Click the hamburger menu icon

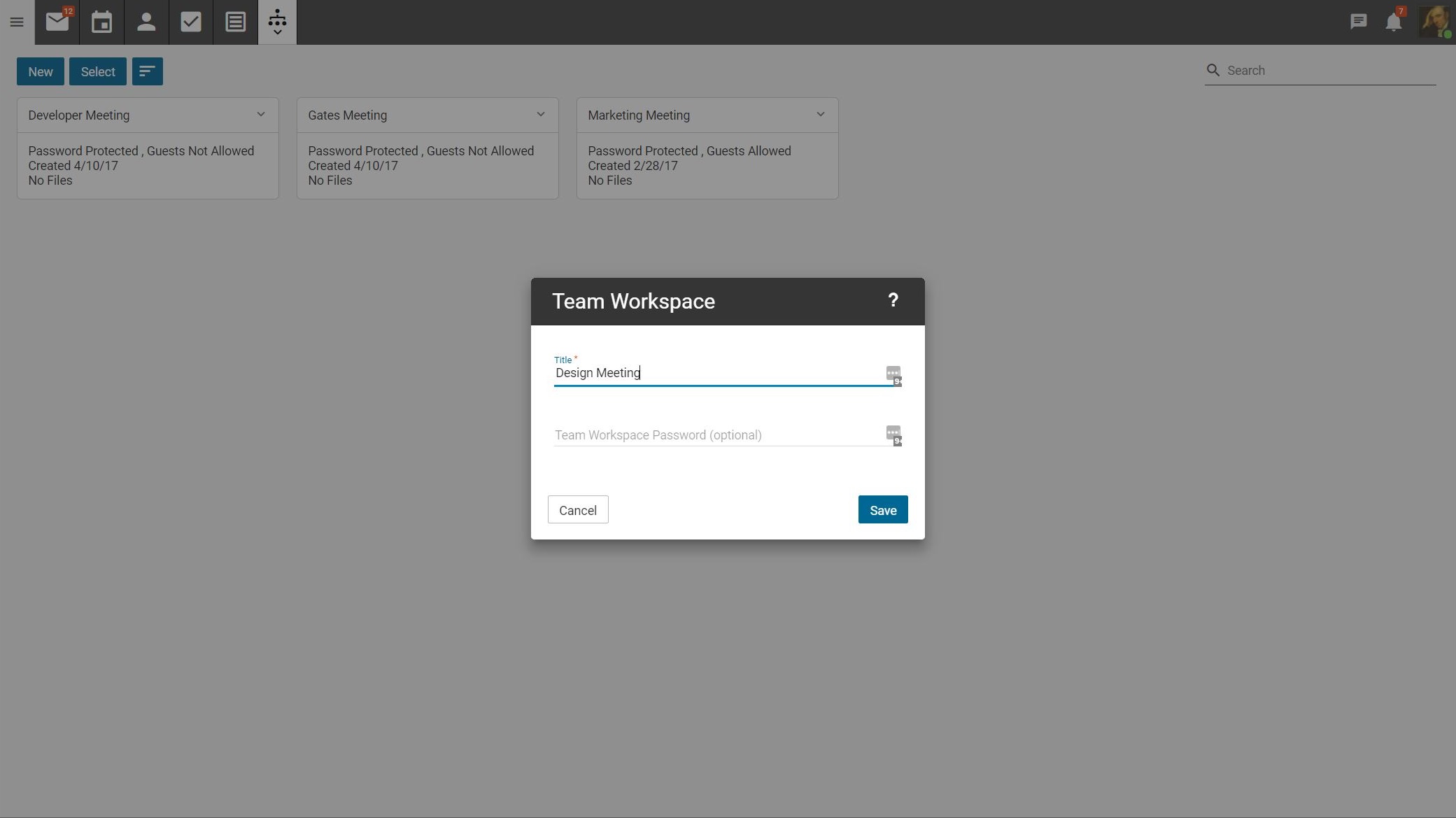click(17, 21)
